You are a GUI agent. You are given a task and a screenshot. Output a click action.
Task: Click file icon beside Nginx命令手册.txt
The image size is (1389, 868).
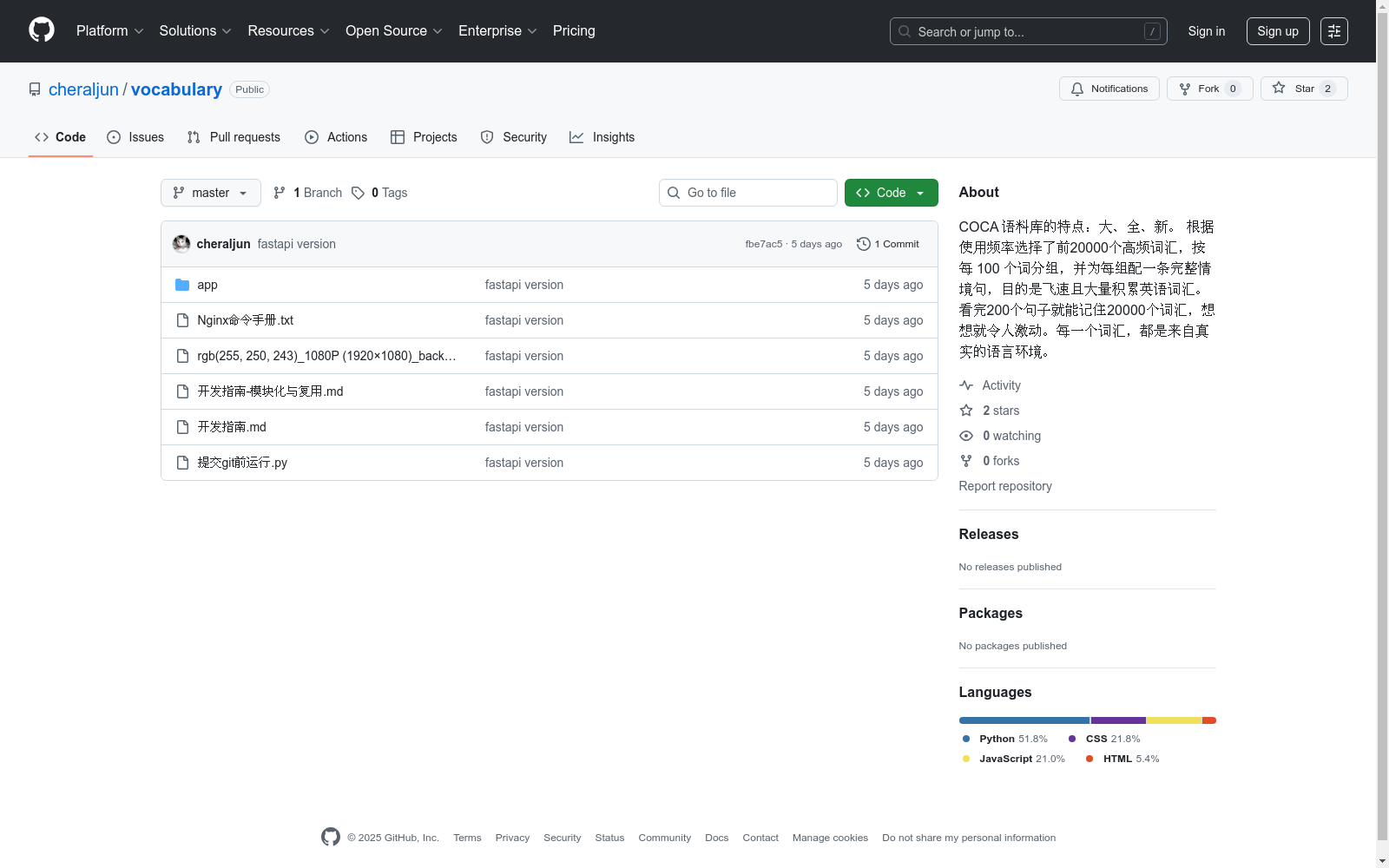[x=182, y=320]
